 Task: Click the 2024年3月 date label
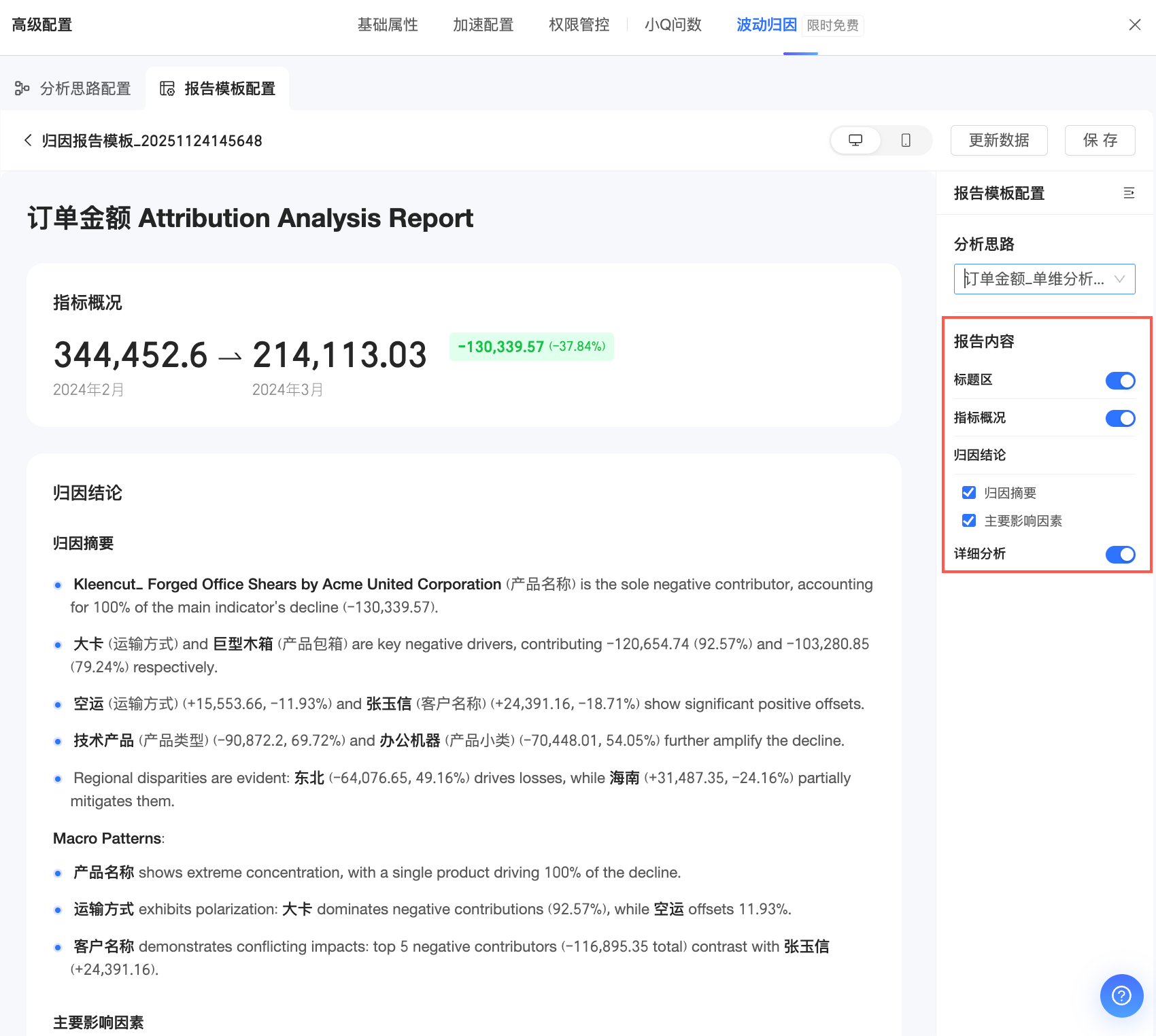click(288, 390)
